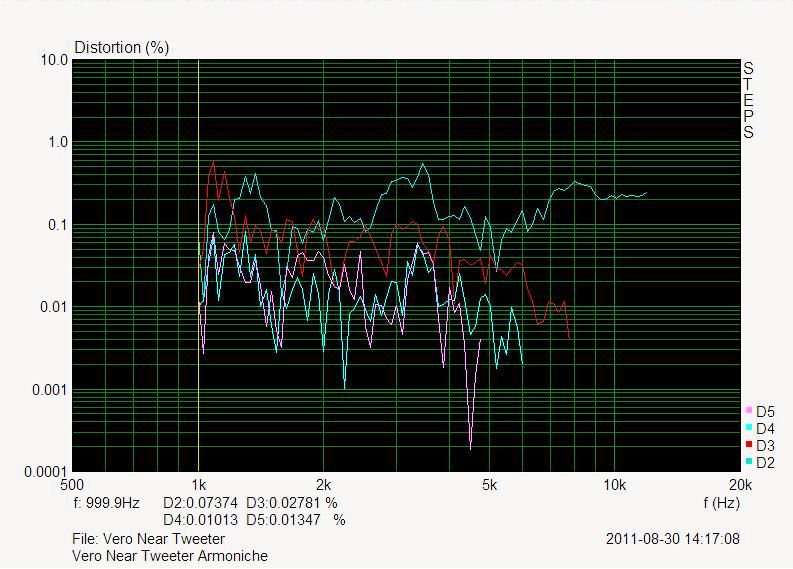Click the Vero Near Tweeter Armoniche caption

click(x=170, y=556)
